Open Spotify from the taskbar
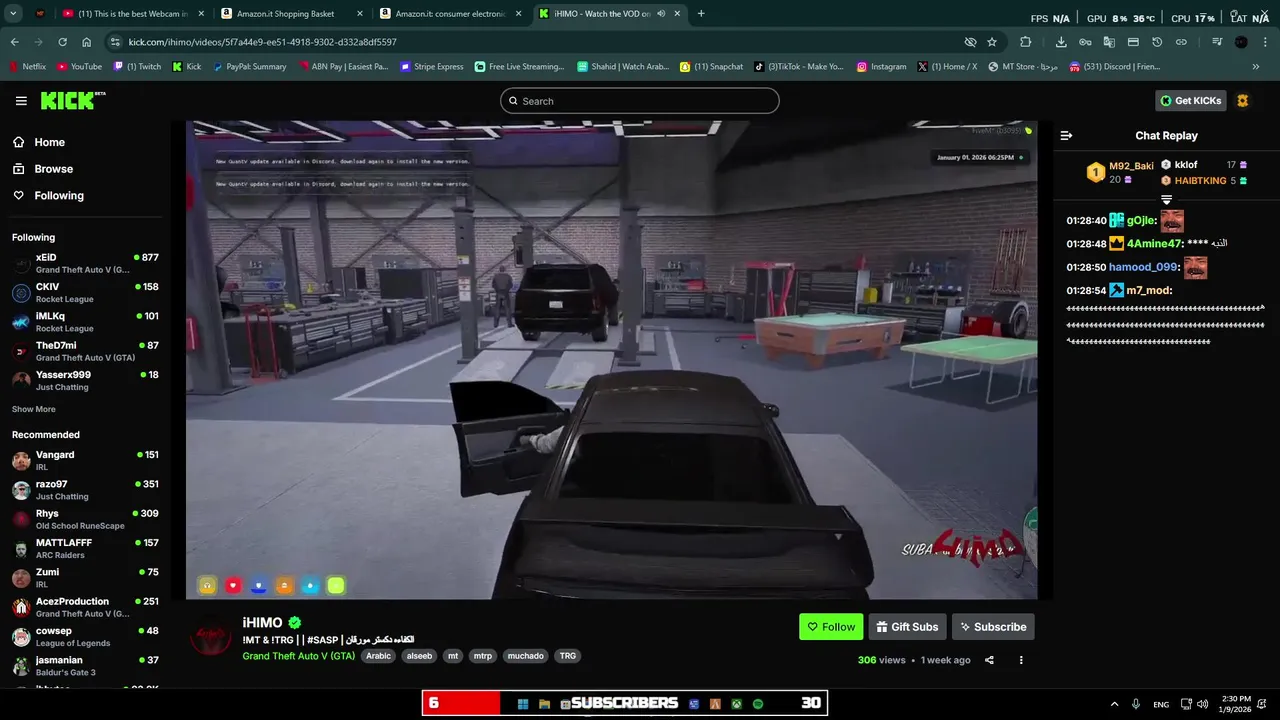The image size is (1280, 720). [x=758, y=703]
